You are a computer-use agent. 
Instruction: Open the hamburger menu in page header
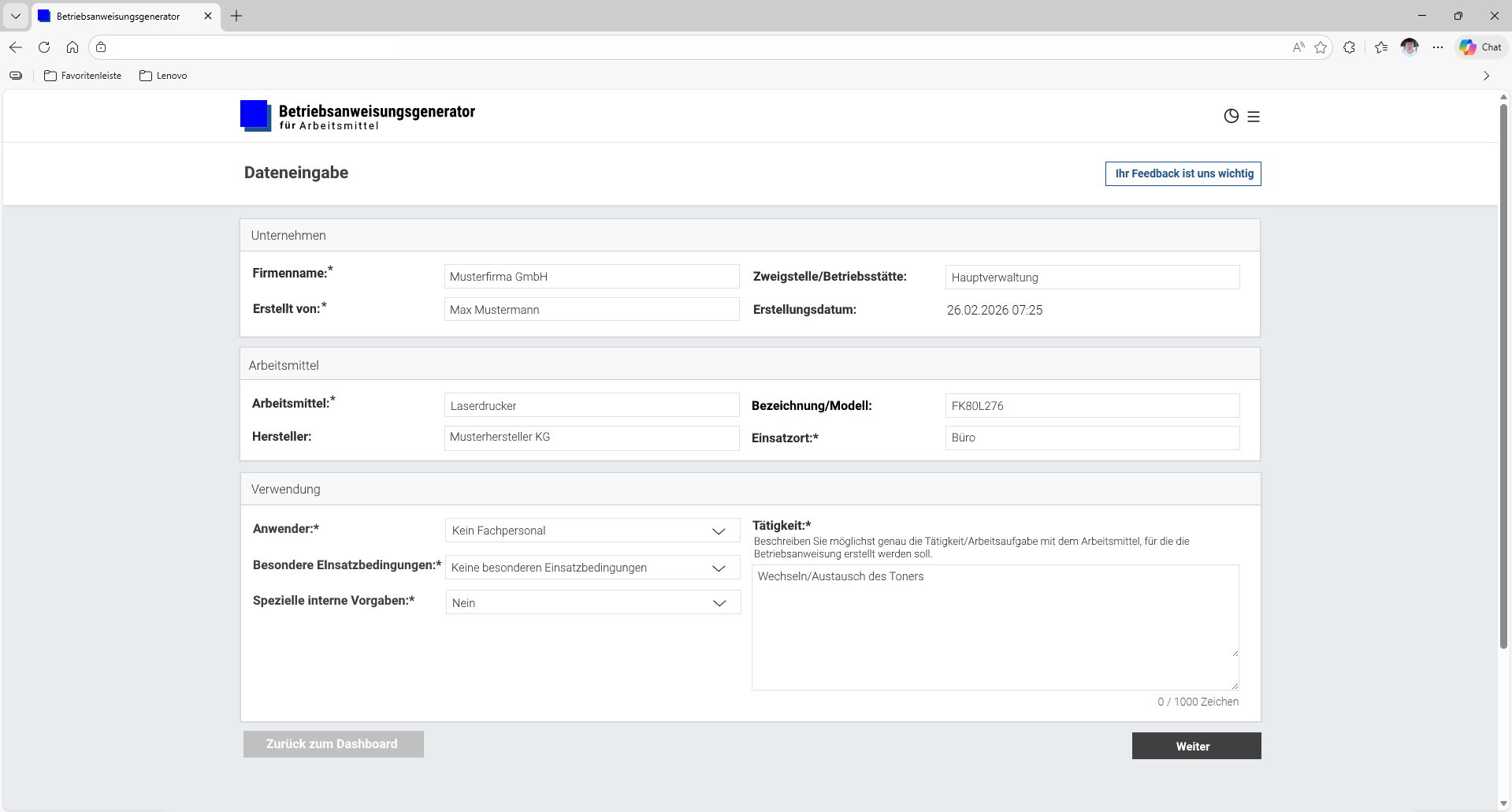point(1254,117)
